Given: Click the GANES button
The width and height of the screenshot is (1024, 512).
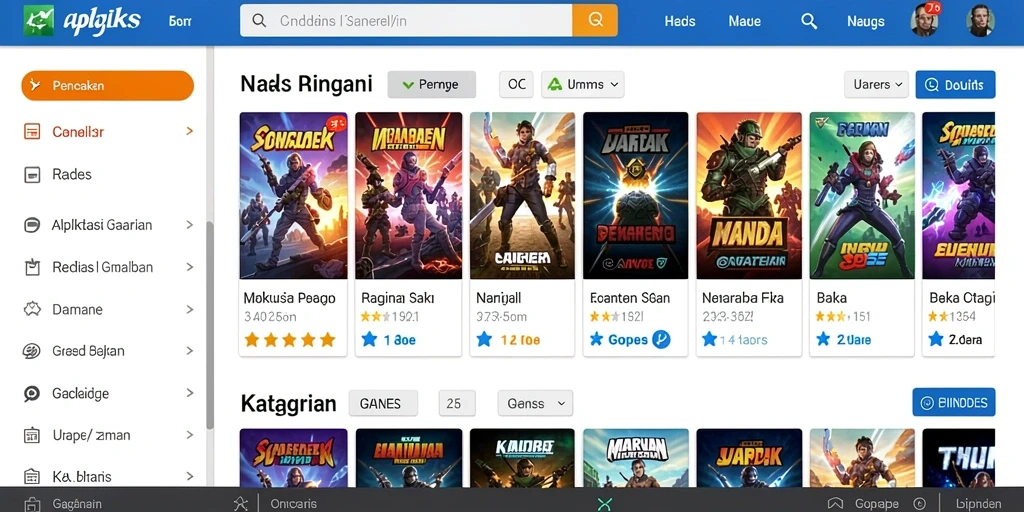Looking at the screenshot, I should tap(383, 404).
